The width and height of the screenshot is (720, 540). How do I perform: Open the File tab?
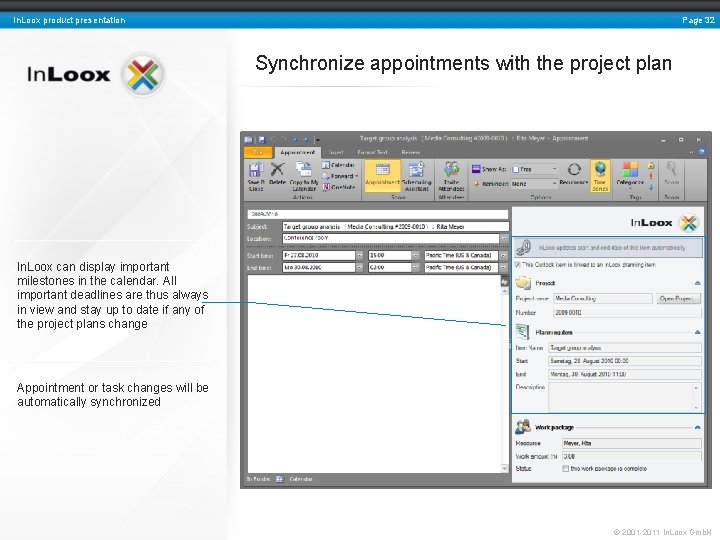point(258,152)
